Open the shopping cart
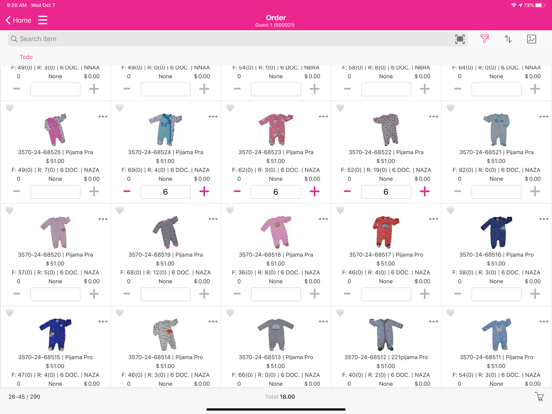 (x=539, y=396)
